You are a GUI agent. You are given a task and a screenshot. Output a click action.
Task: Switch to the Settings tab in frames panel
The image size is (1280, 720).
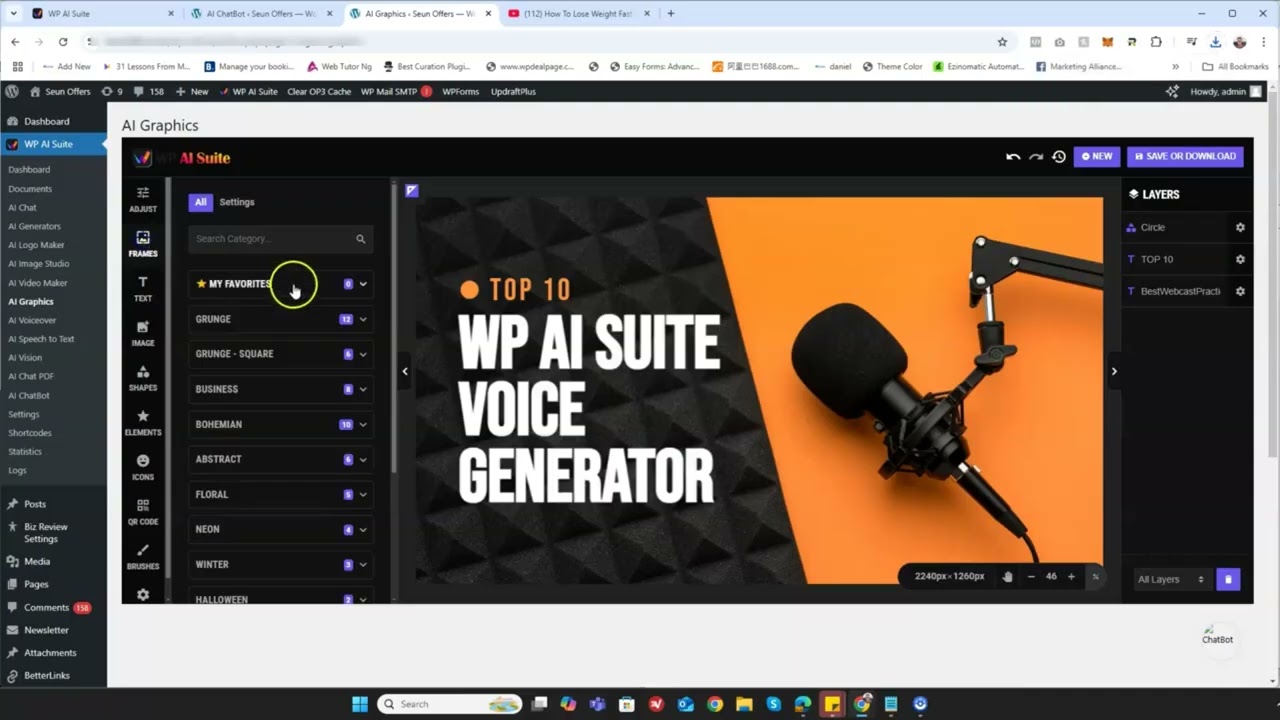click(237, 202)
